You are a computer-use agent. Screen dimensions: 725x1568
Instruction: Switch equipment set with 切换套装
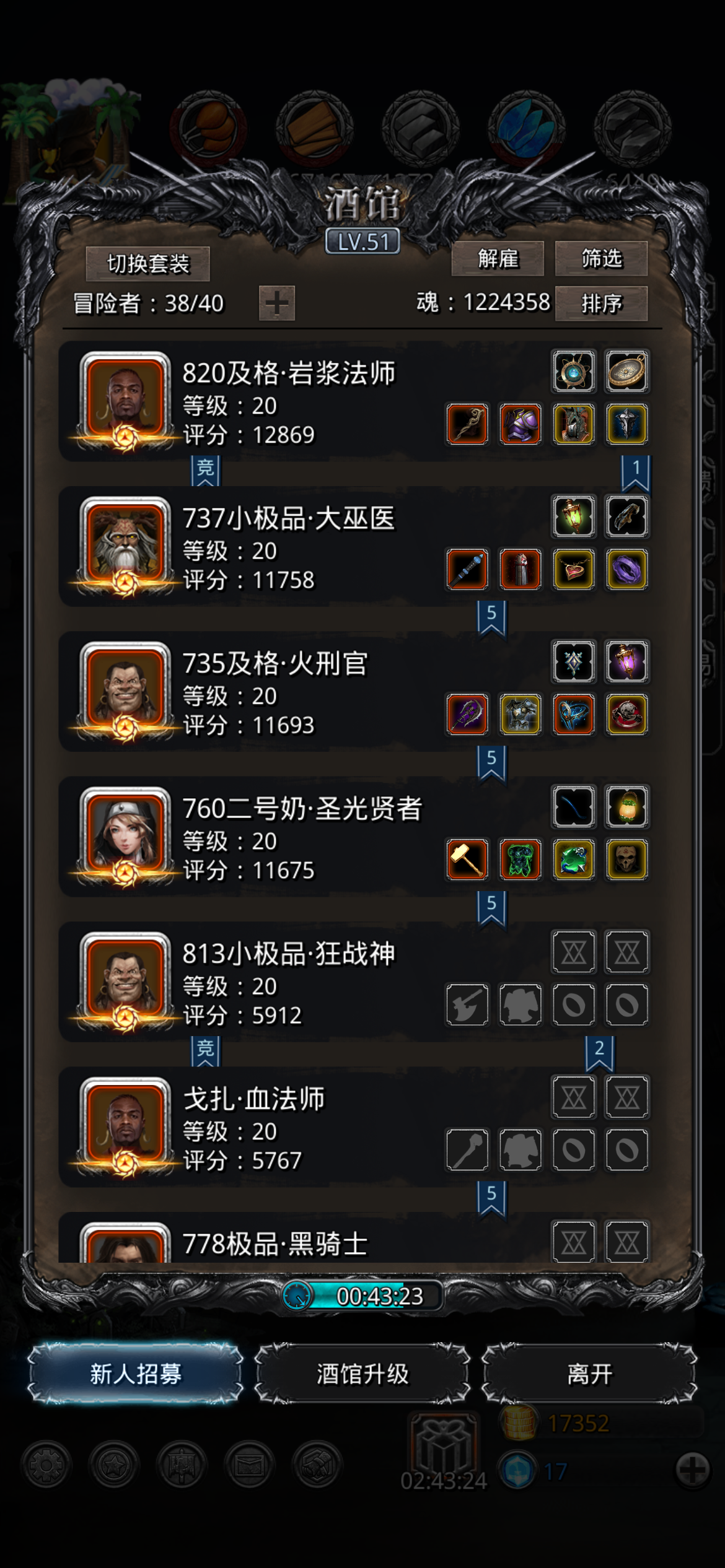(x=147, y=264)
